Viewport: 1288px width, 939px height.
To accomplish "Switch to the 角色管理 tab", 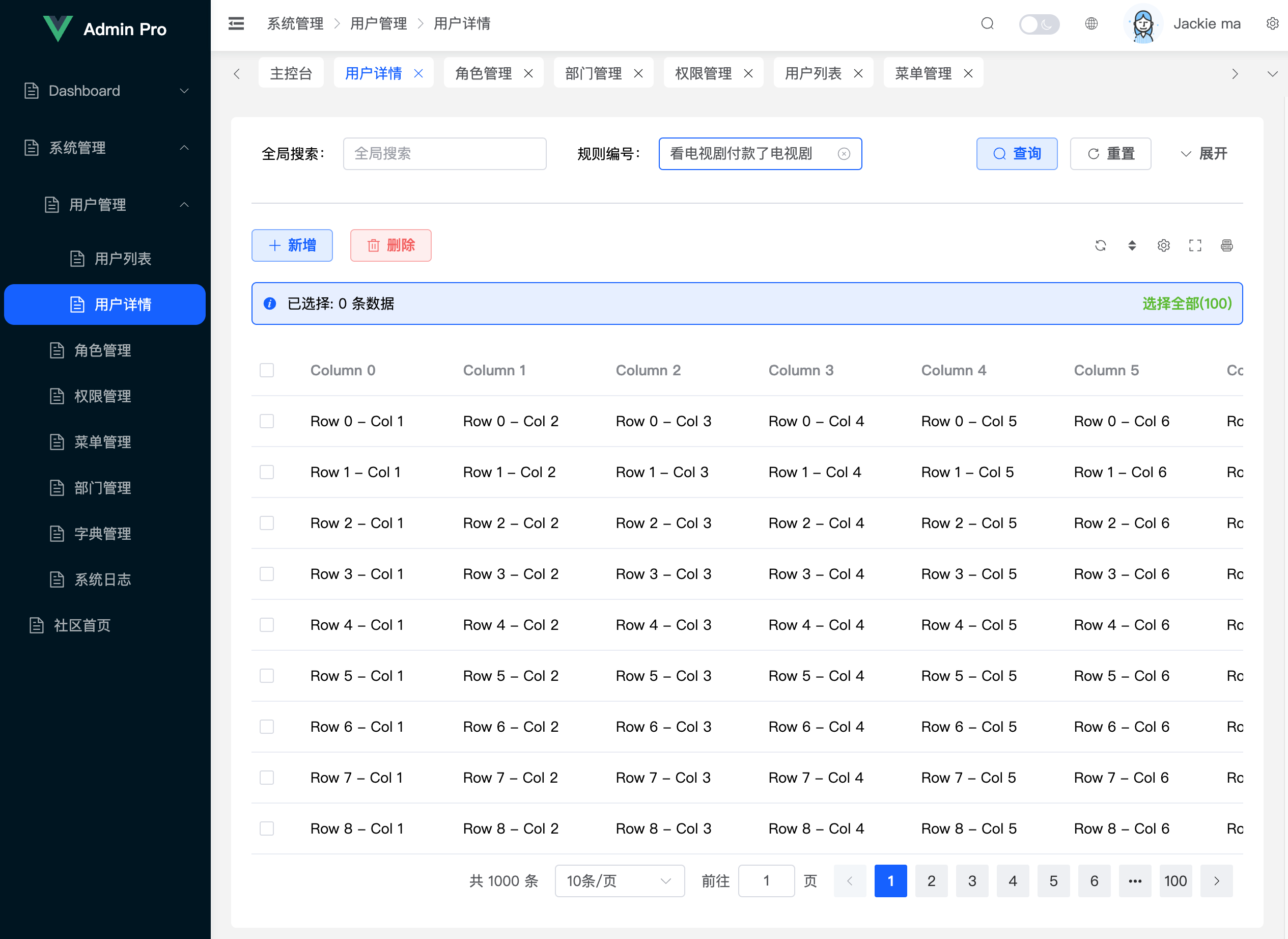I will [484, 73].
